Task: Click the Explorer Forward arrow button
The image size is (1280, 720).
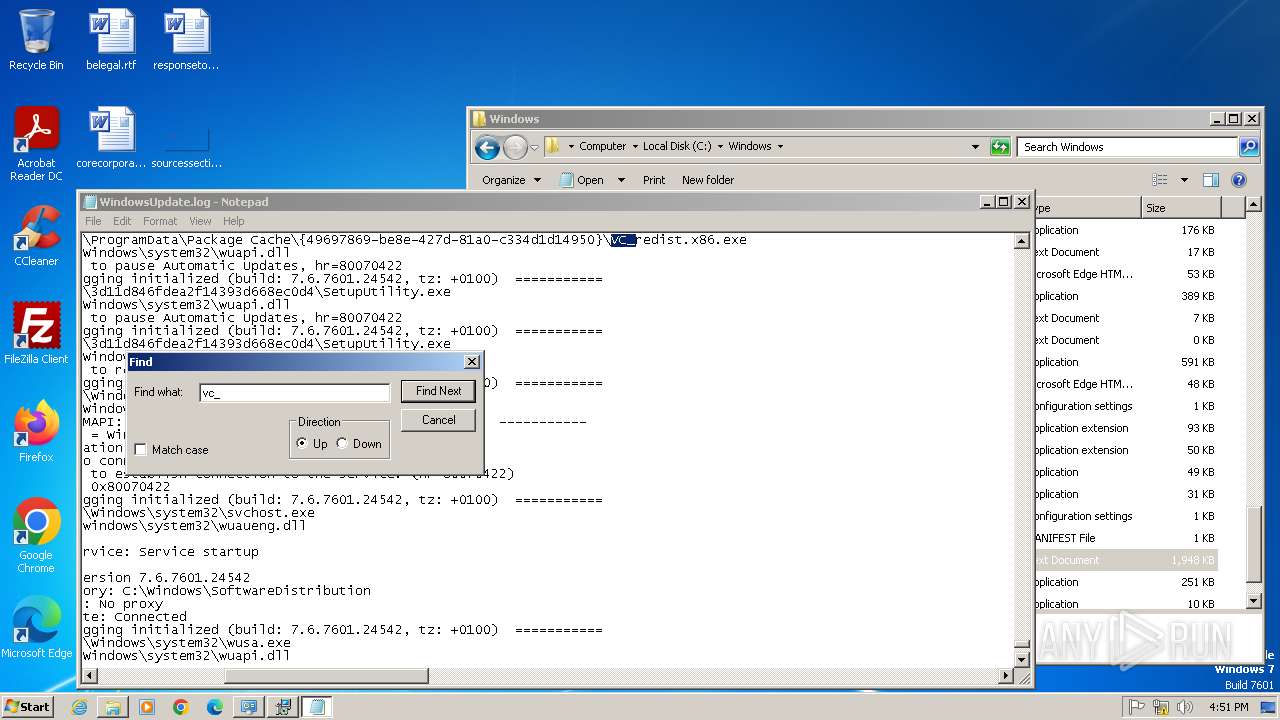Action: pyautogui.click(x=515, y=147)
